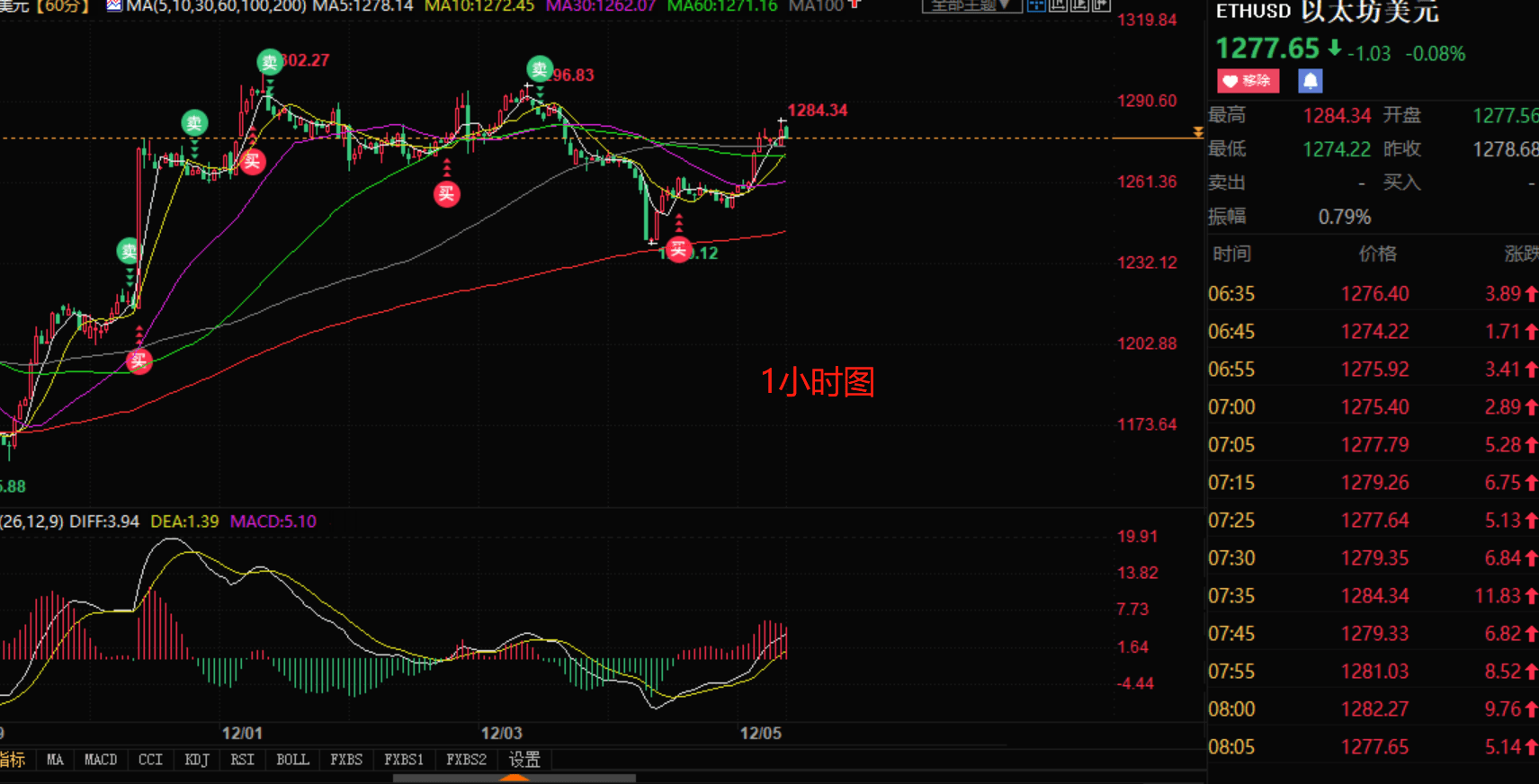Click the green 卖 marker near 1296.83
This screenshot has width=1539, height=784.
(x=539, y=68)
